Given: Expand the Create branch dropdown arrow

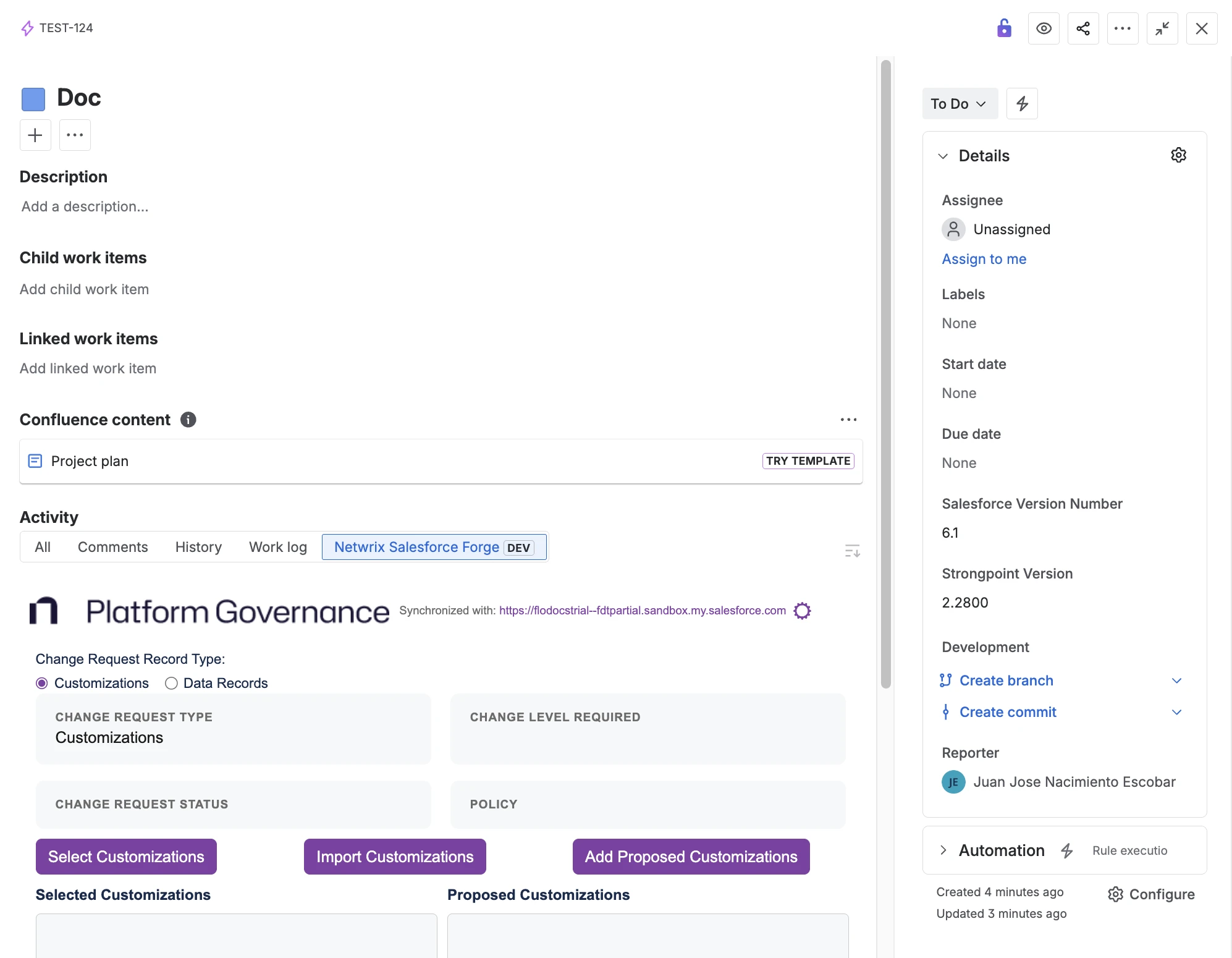Looking at the screenshot, I should point(1176,680).
